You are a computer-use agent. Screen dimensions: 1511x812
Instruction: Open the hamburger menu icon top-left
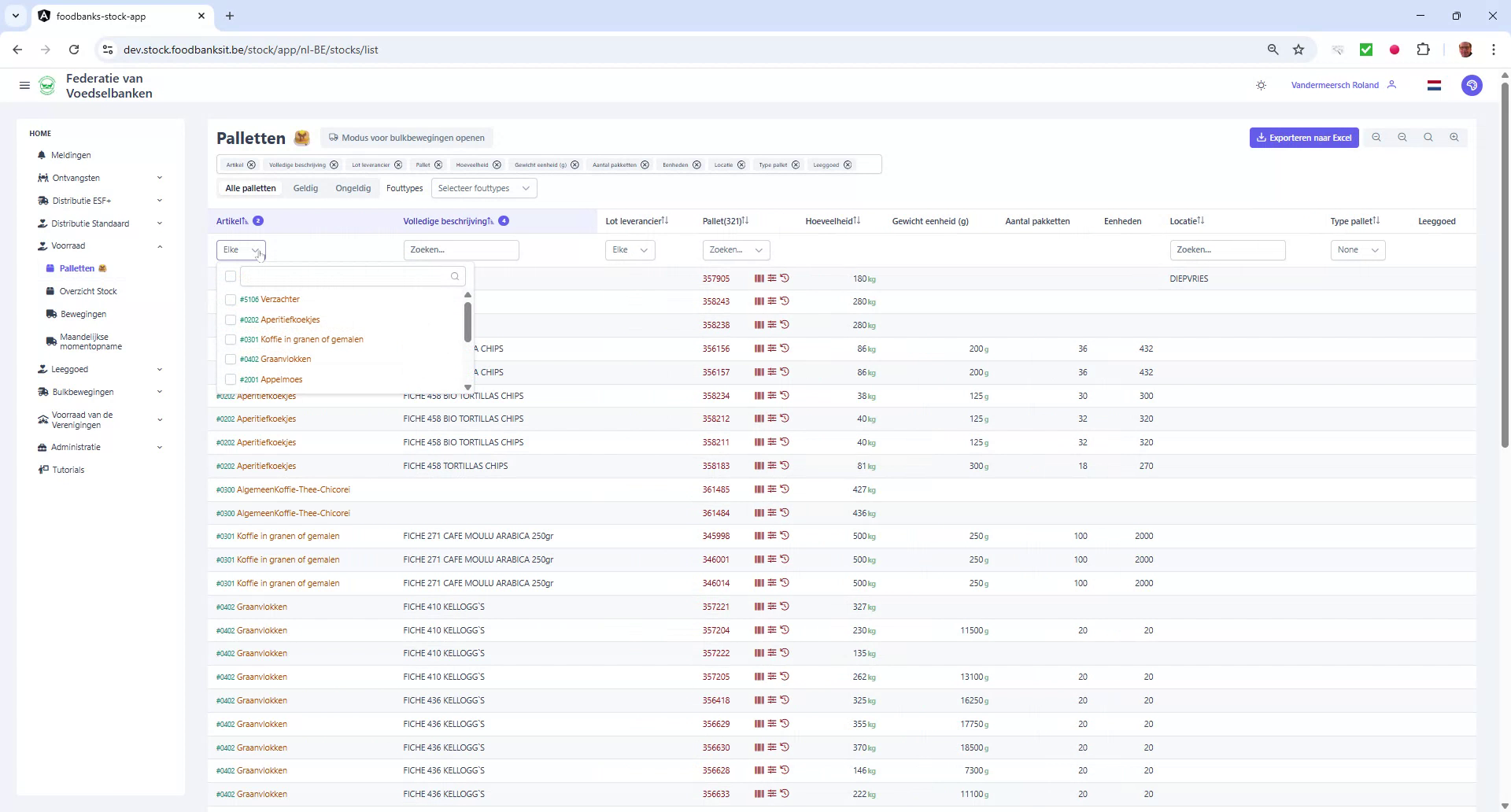coord(24,85)
